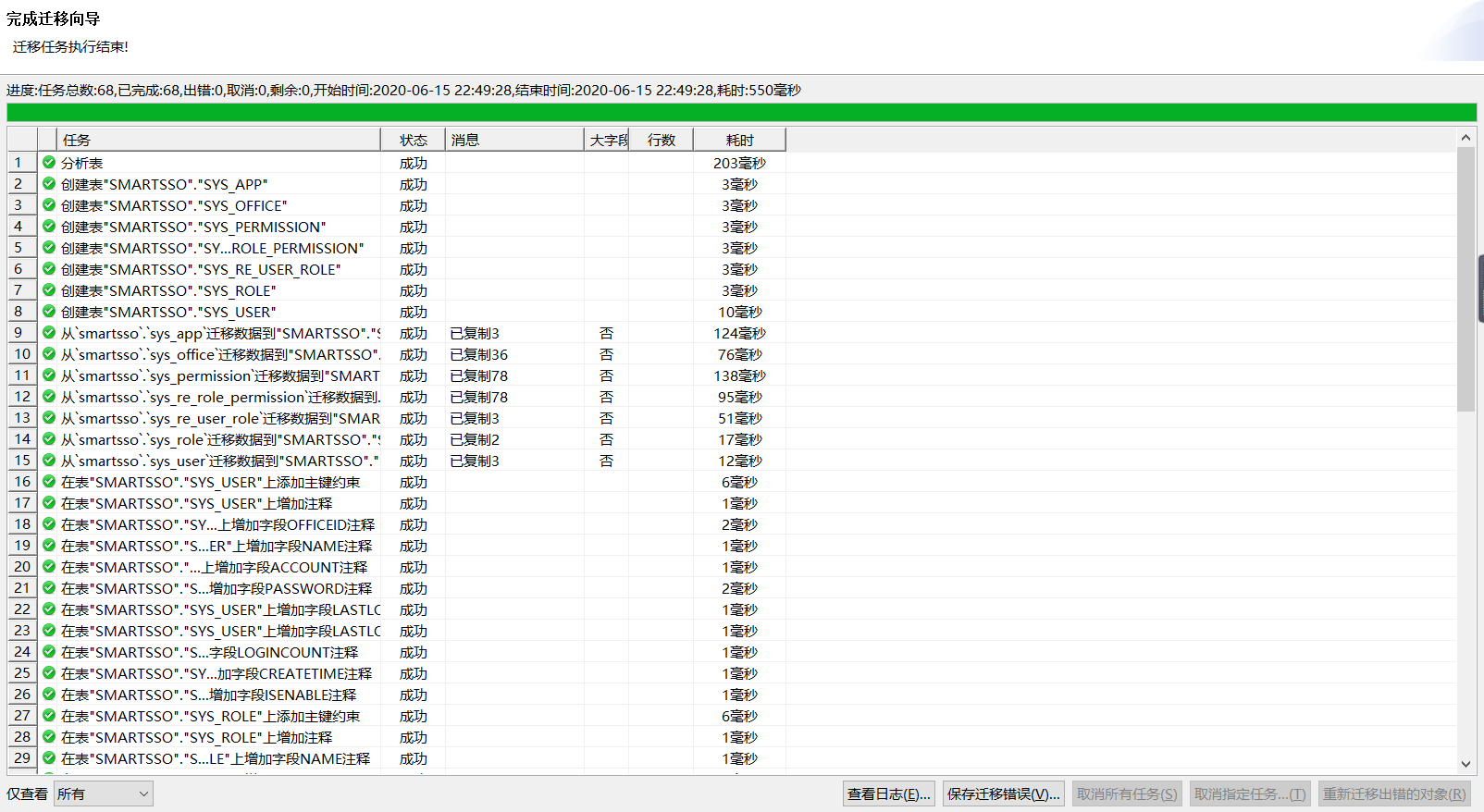Screen dimensions: 1484x812
Task: Click the success icon for SYS_APP table creation
Action: (49, 184)
